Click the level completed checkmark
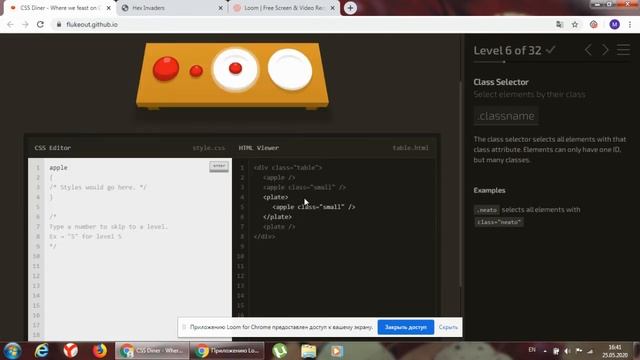 pos(551,50)
